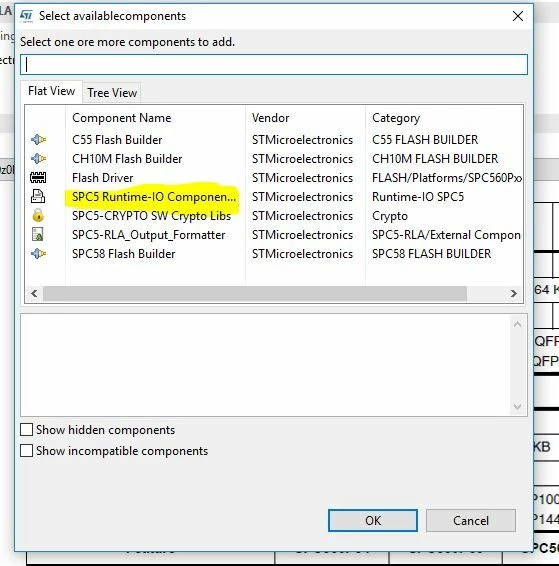Click the Flash Driver chip icon
Screen dimensions: 559x566
pos(38,178)
